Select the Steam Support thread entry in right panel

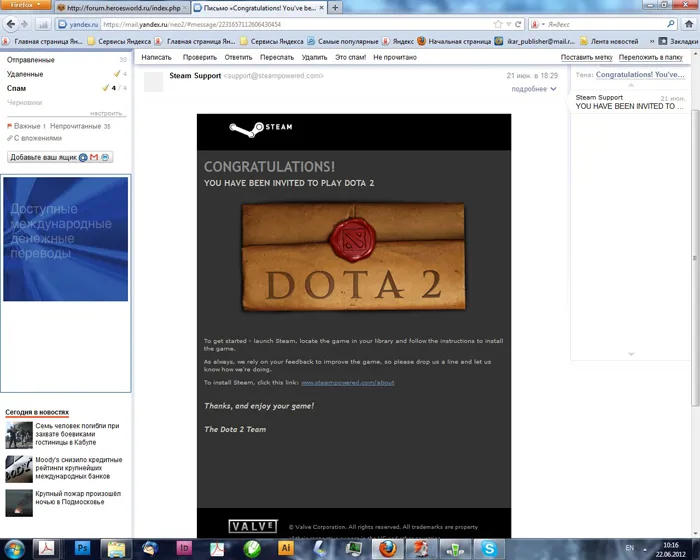click(630, 102)
